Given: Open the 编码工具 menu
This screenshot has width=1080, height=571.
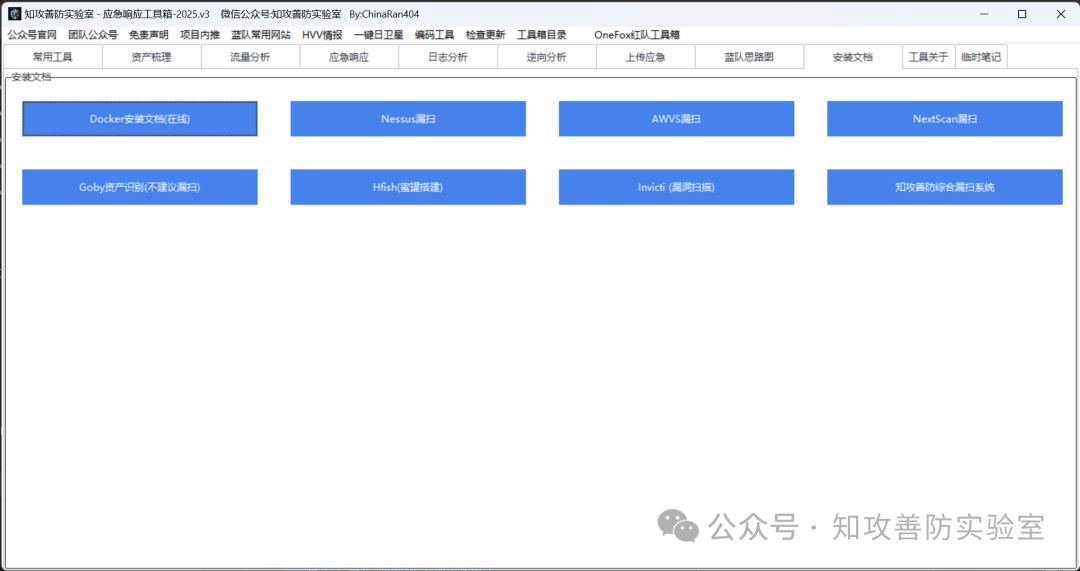Looking at the screenshot, I should point(435,35).
